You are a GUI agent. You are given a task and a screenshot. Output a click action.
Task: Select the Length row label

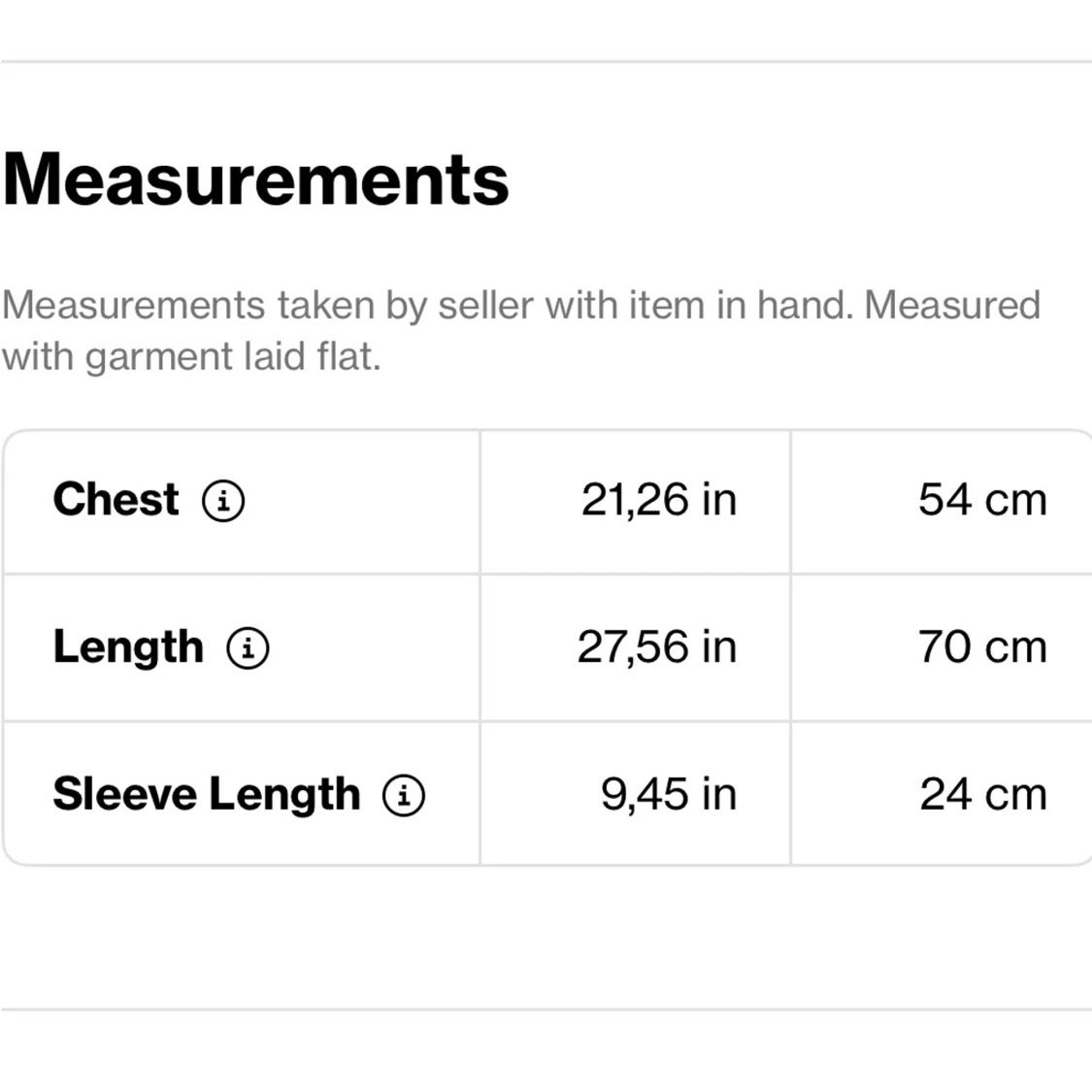[x=128, y=647]
